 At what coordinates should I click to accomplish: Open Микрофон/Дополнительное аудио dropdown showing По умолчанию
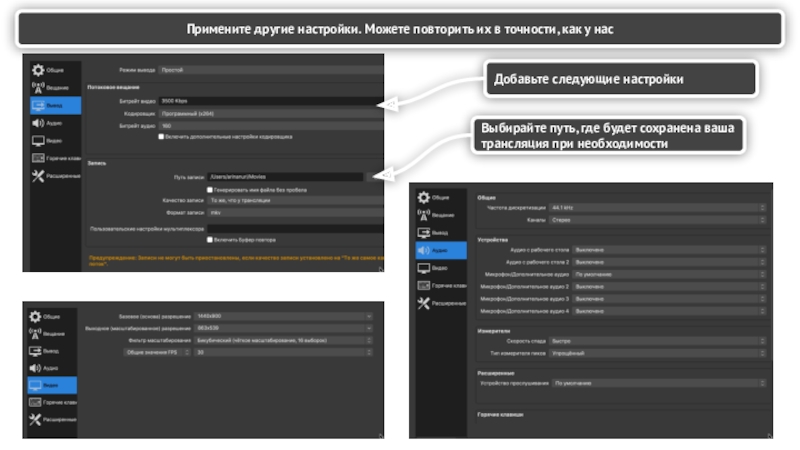[x=669, y=274]
